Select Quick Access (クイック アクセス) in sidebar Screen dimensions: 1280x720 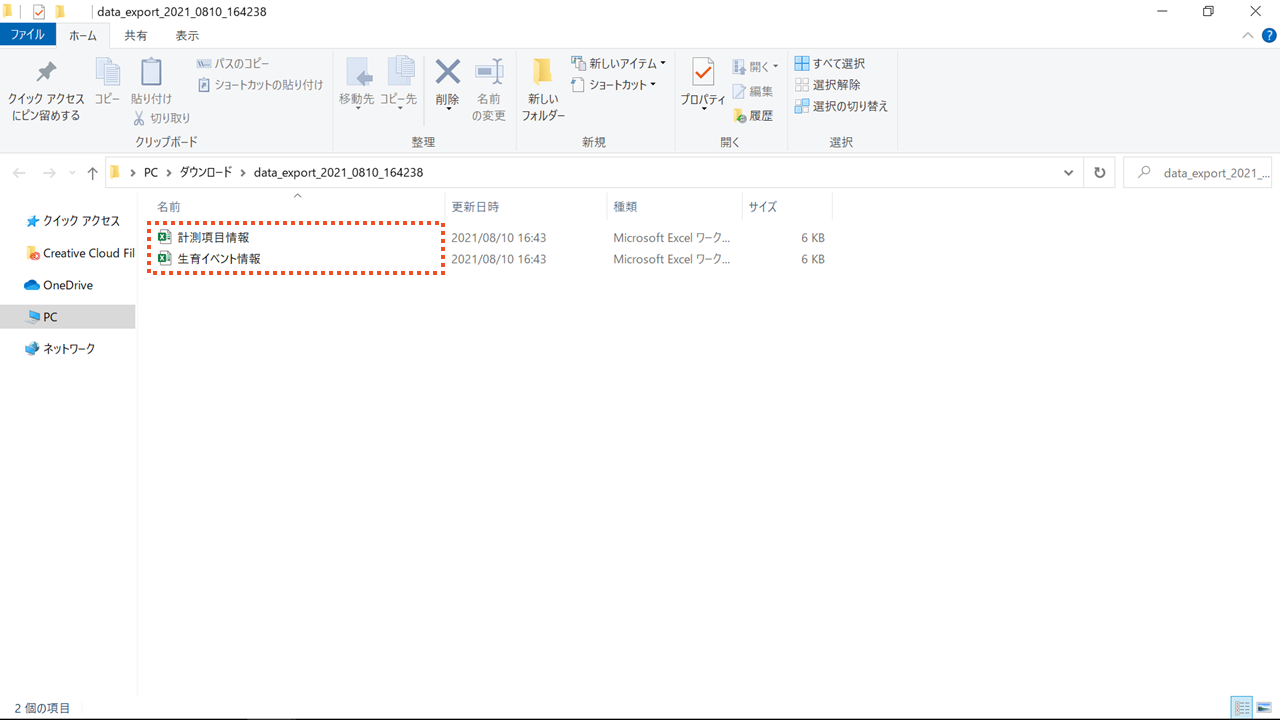(x=72, y=221)
